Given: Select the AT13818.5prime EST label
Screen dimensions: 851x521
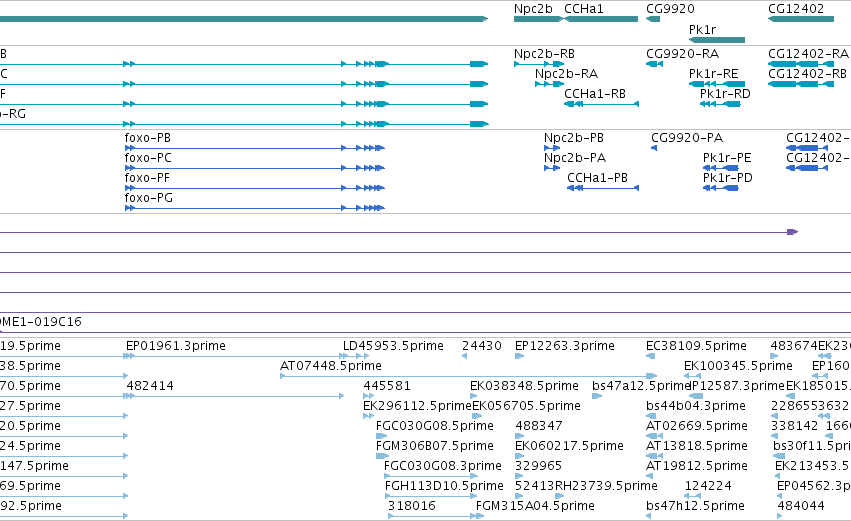Looking at the screenshot, I should (697, 447).
